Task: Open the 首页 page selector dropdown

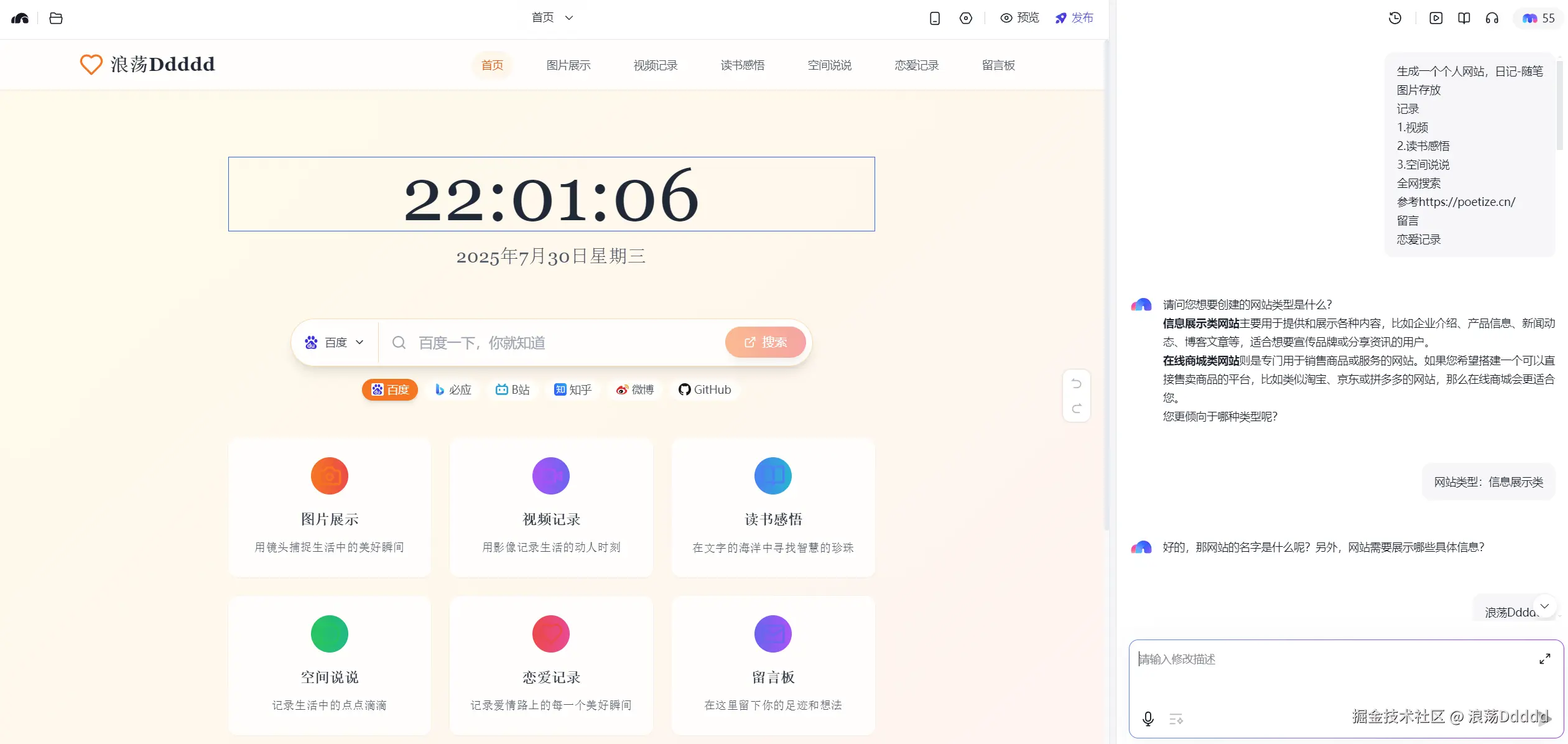Action: [x=551, y=17]
